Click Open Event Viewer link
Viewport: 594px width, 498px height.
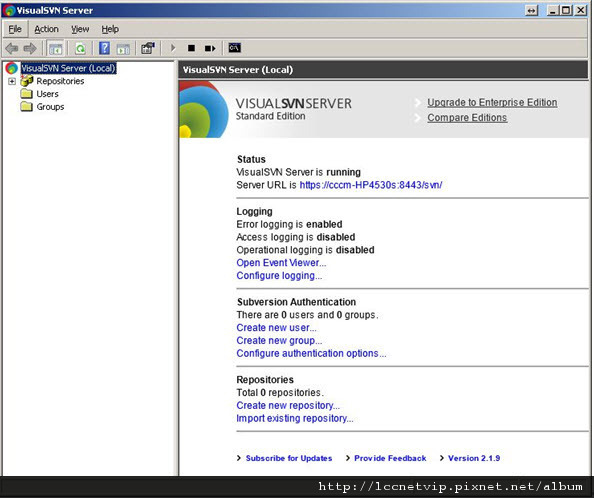pyautogui.click(x=281, y=263)
